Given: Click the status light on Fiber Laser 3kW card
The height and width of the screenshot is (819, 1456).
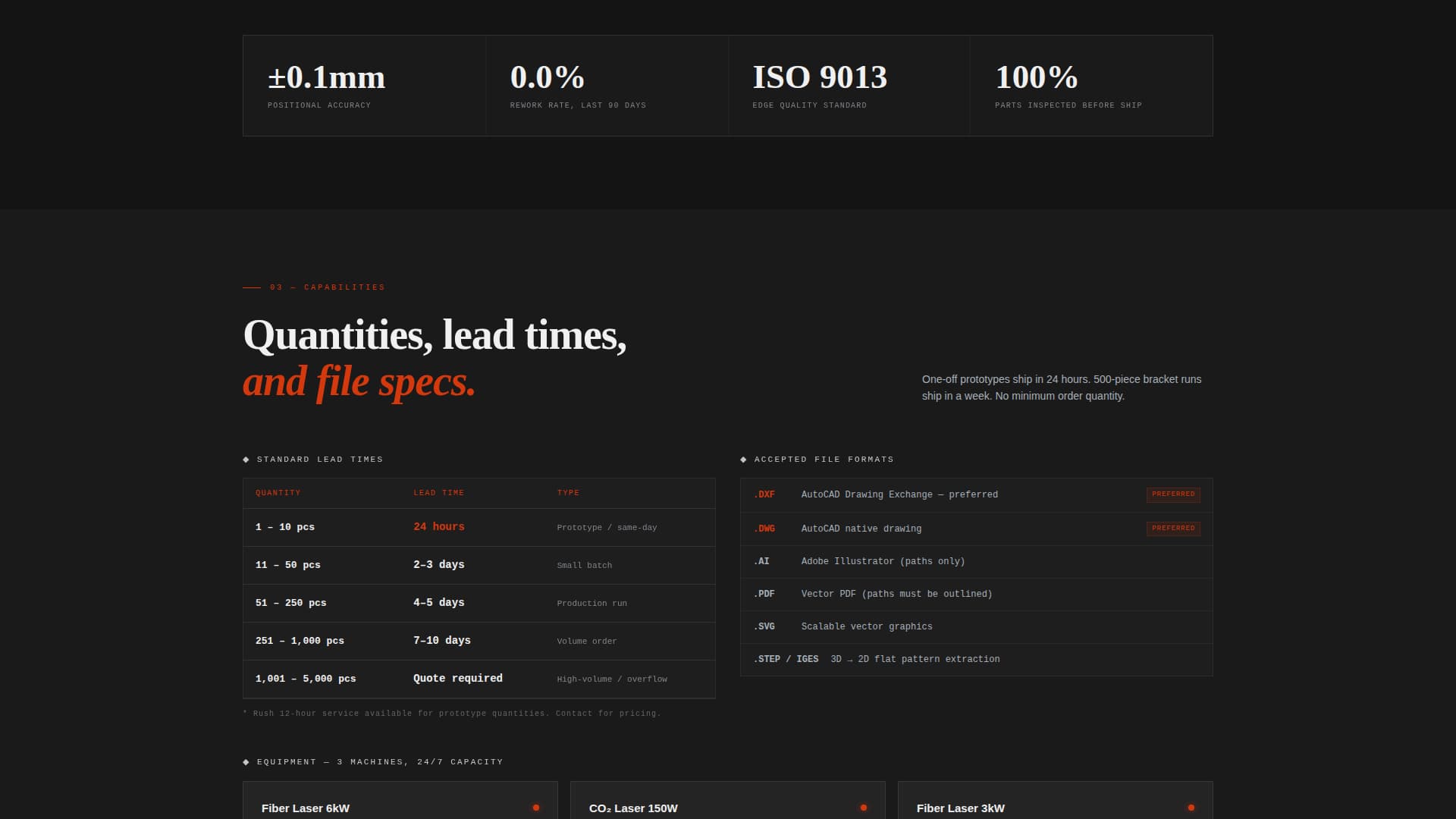Looking at the screenshot, I should (x=1191, y=807).
